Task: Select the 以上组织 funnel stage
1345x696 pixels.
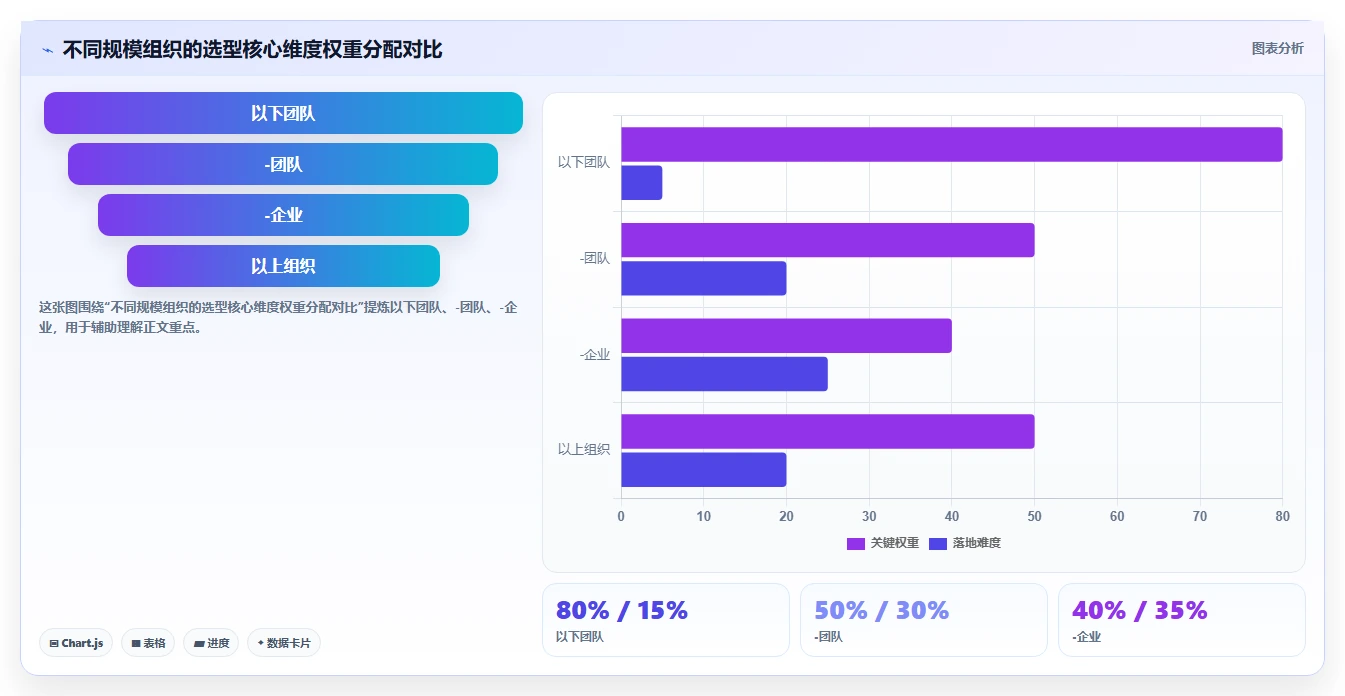Action: coord(283,266)
